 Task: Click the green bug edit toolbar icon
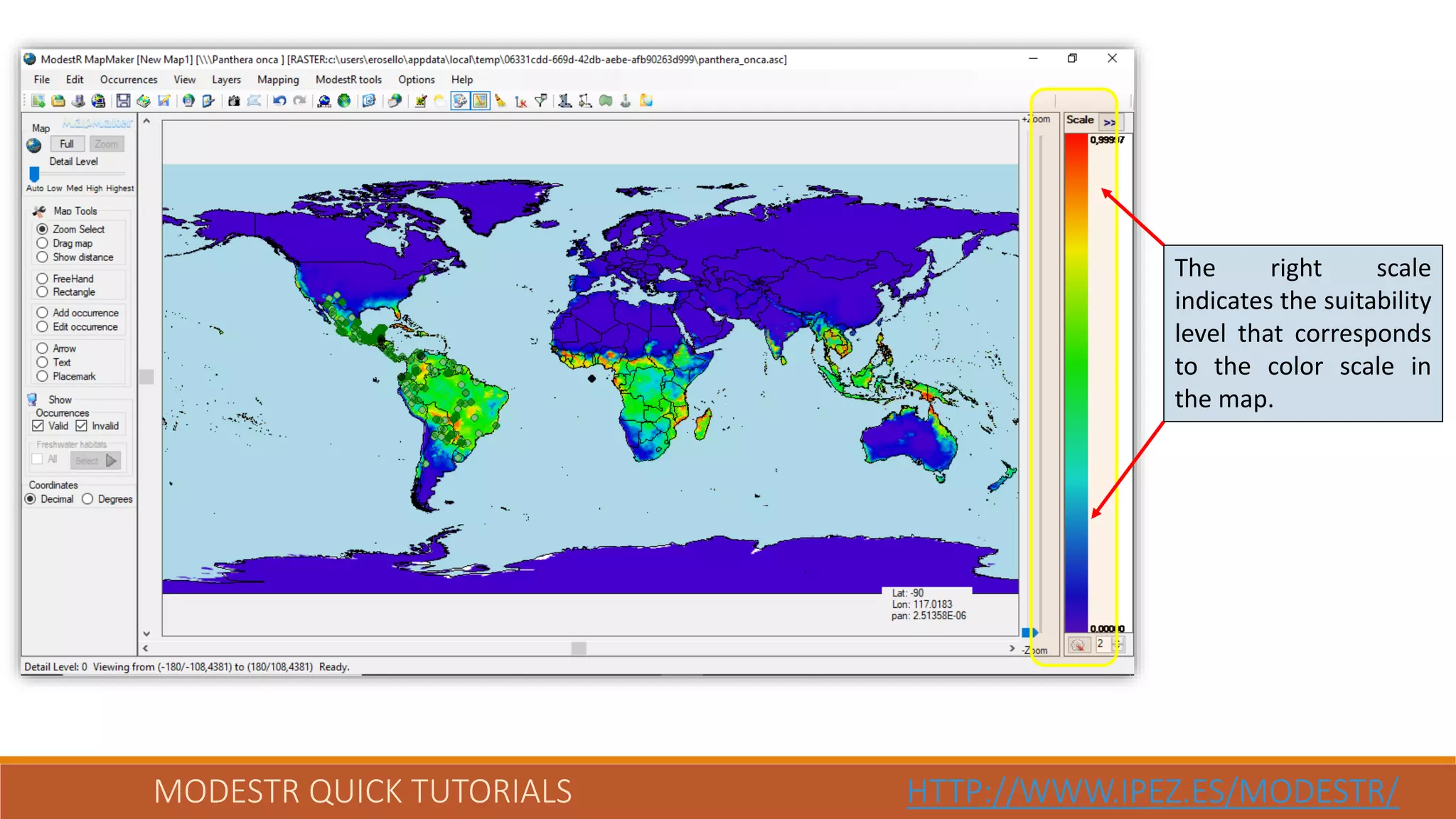420,101
